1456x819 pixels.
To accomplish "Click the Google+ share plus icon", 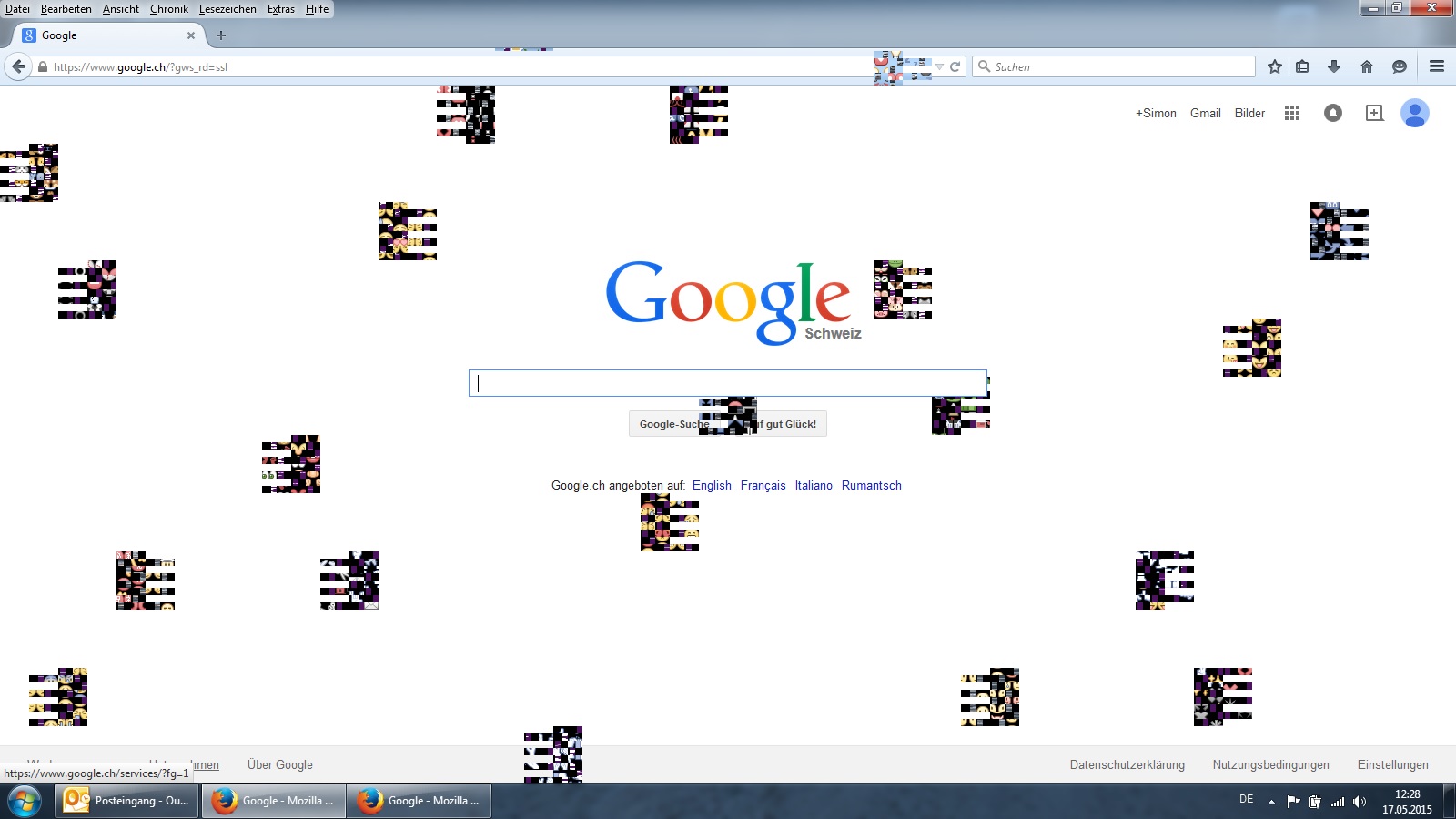I will 1374,113.
